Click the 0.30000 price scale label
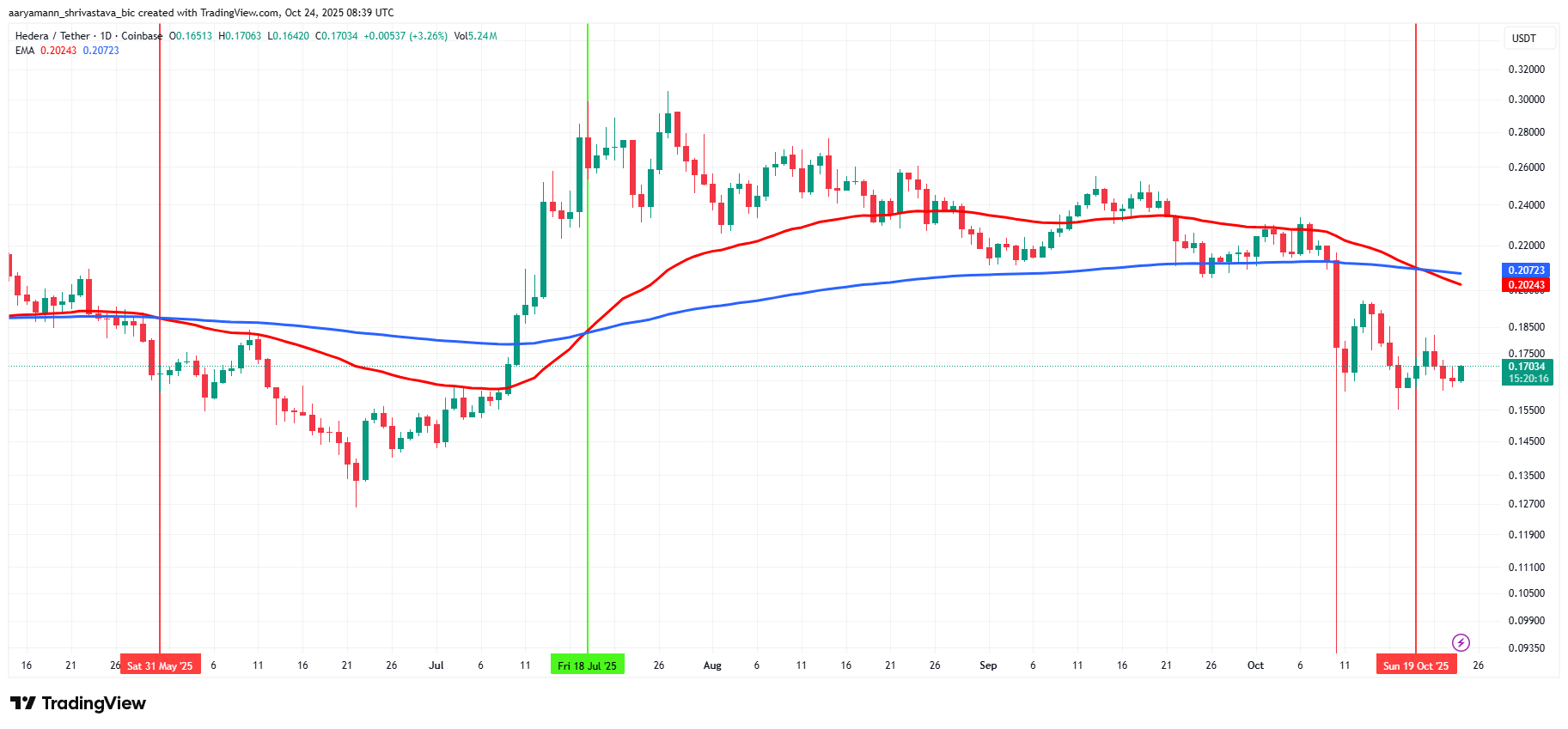This screenshot has height=729, width=1568. coord(1527,100)
